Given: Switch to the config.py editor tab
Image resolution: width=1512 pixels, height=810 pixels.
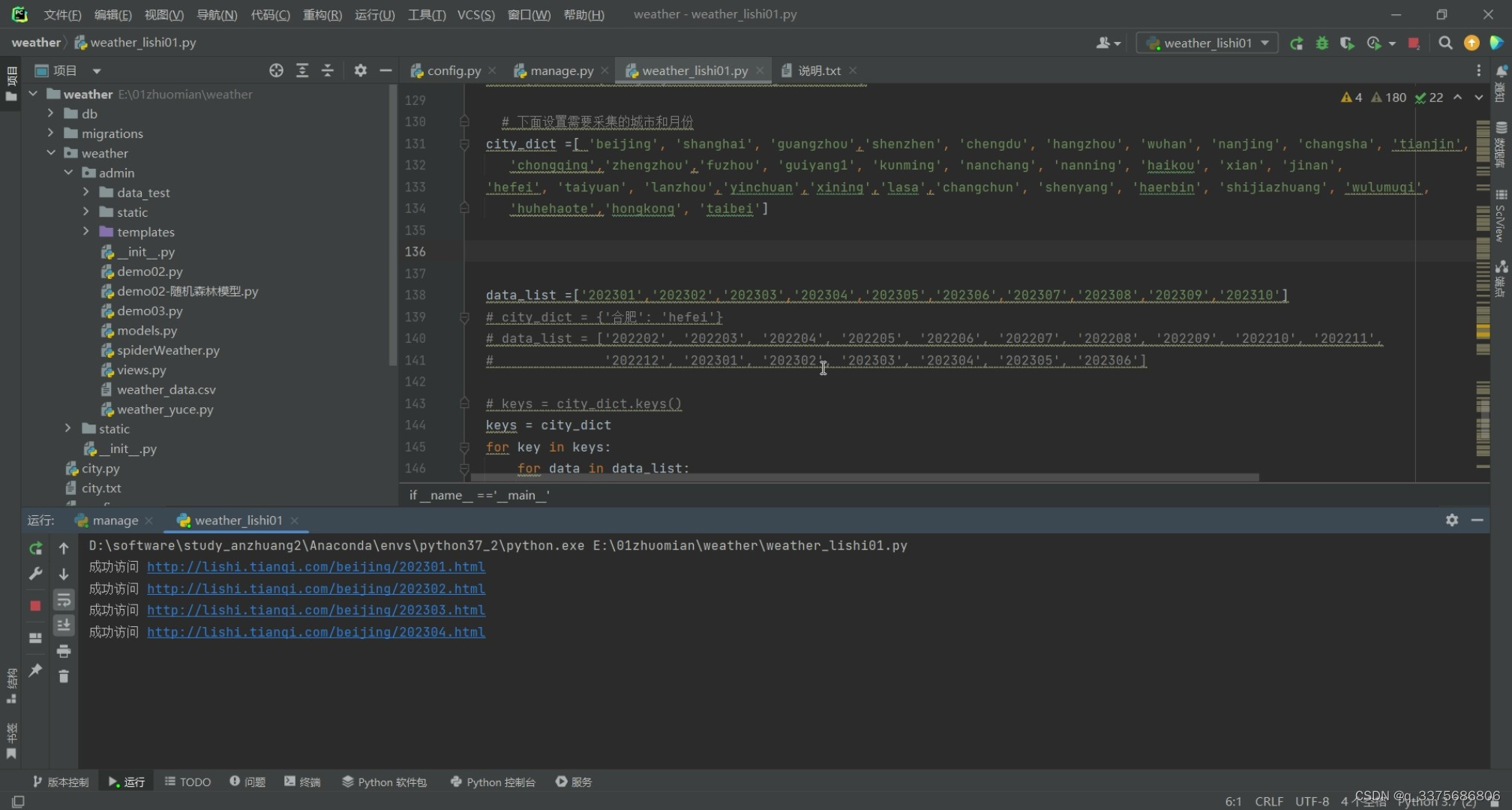Looking at the screenshot, I should pyautogui.click(x=452, y=70).
